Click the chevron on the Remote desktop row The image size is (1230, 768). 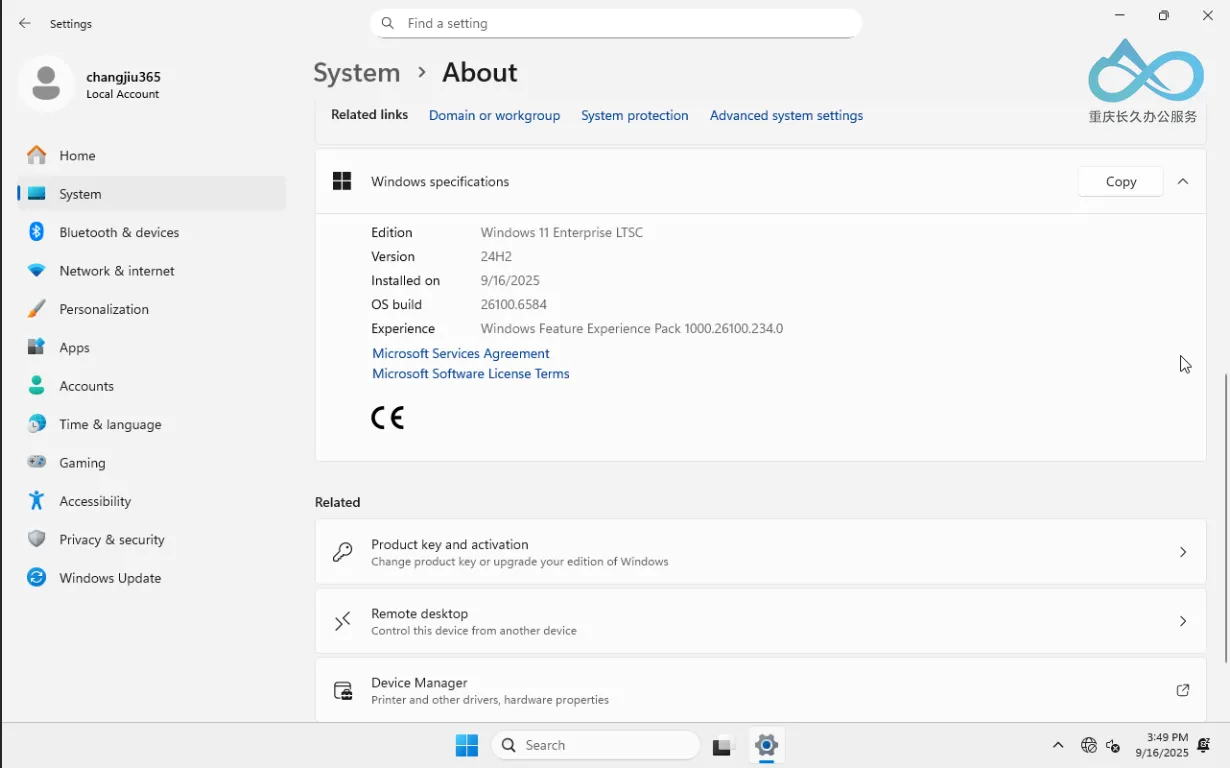click(1183, 621)
